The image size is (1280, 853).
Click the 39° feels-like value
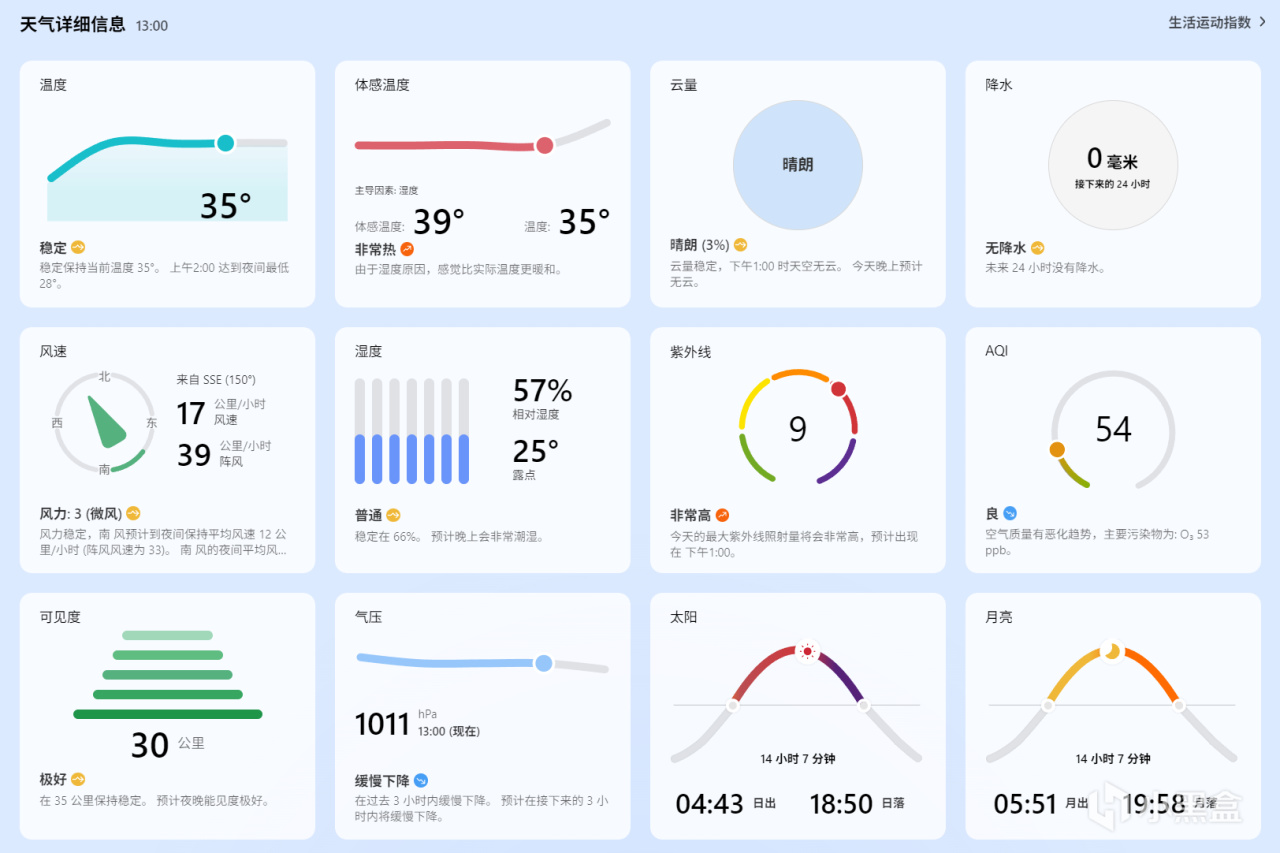tap(439, 222)
